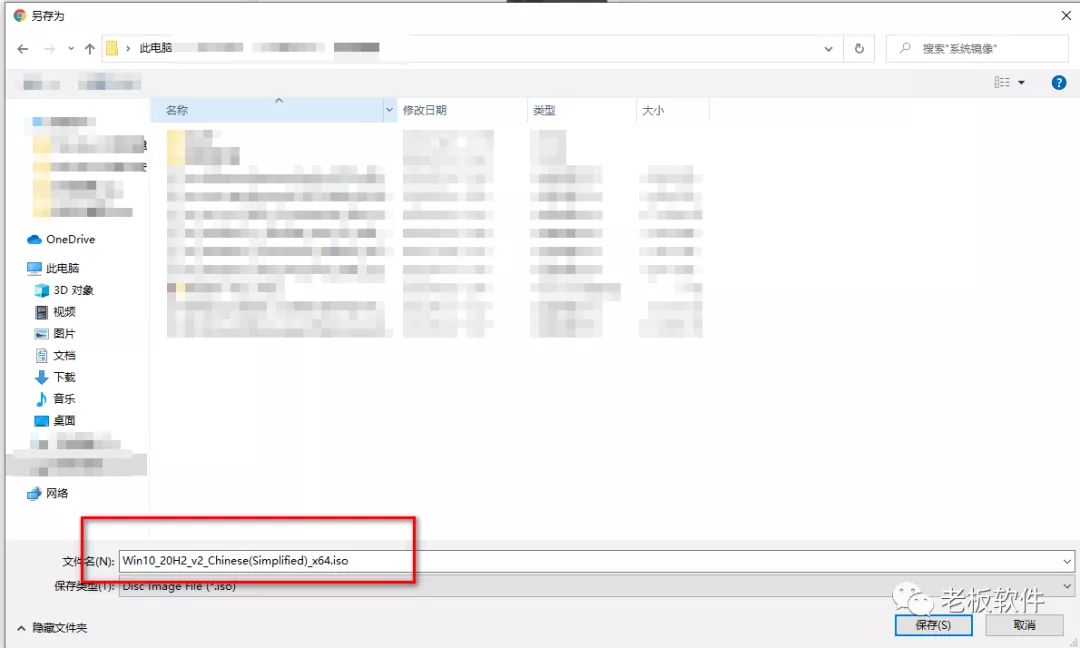1080x648 pixels.
Task: Click the 取消 button
Action: [x=1023, y=624]
